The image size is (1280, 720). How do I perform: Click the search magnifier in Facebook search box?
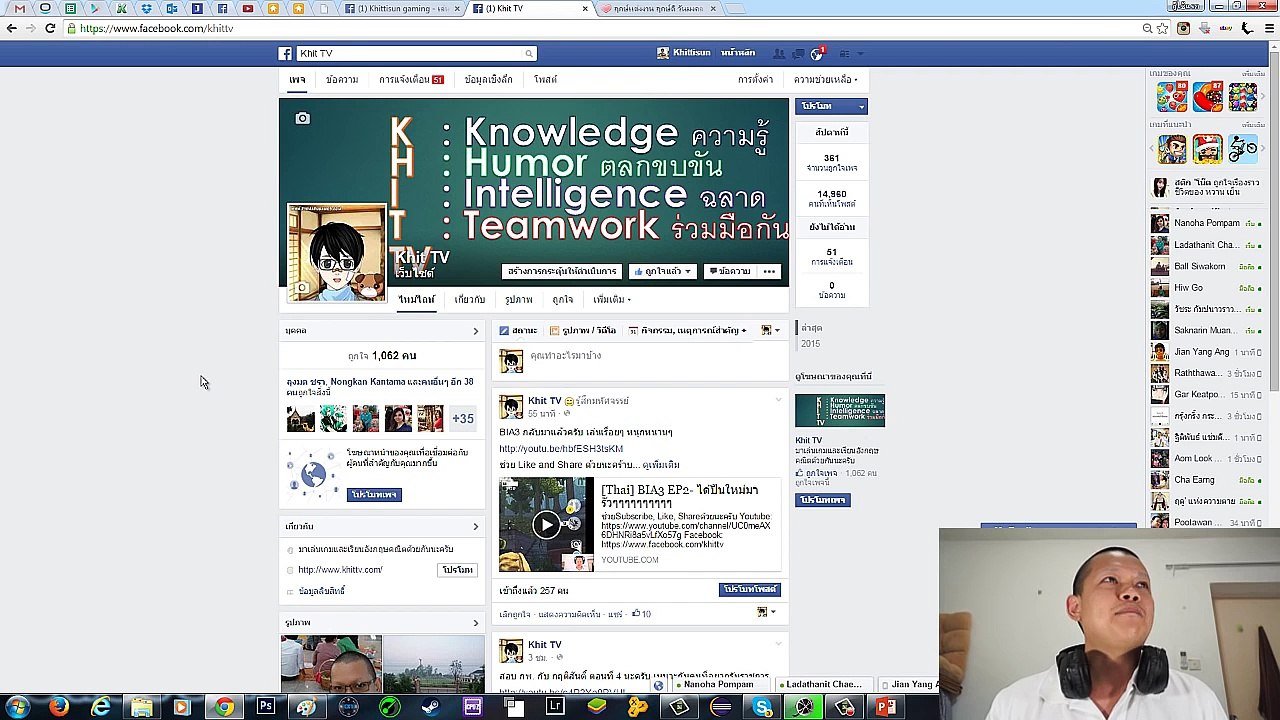coord(528,53)
